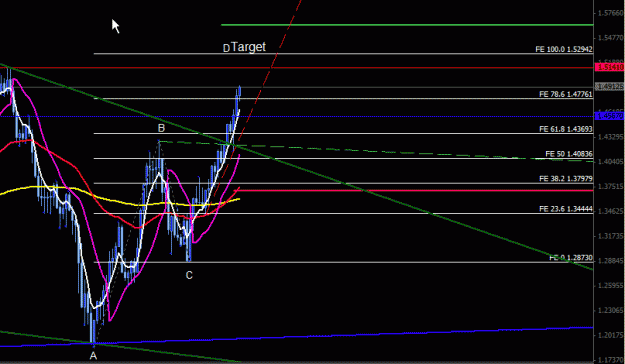Viewport: 625px width, 364px height.
Task: Click the 1.40405 price axis value
Action: (x=610, y=161)
